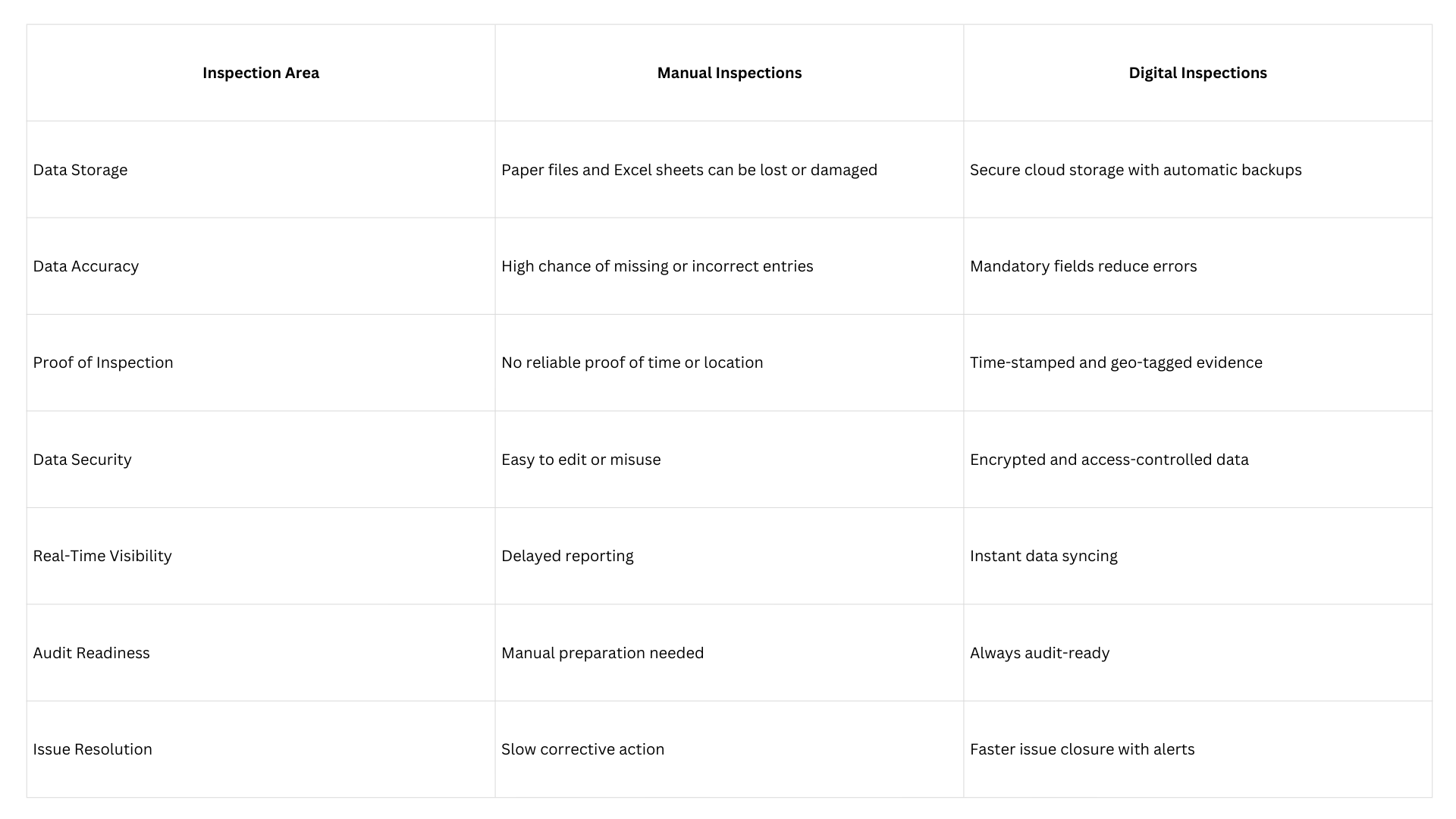
Task: Select the no reliable proof cell
Action: click(x=632, y=362)
